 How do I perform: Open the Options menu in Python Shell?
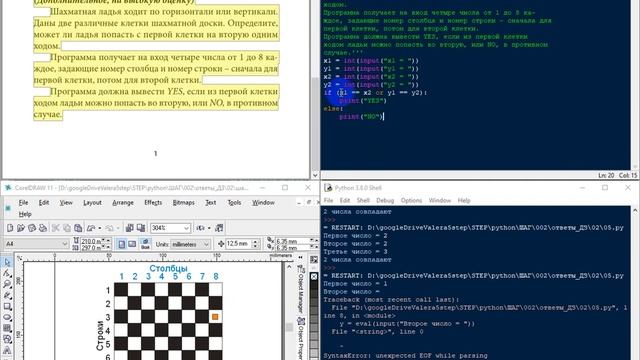pos(411,200)
